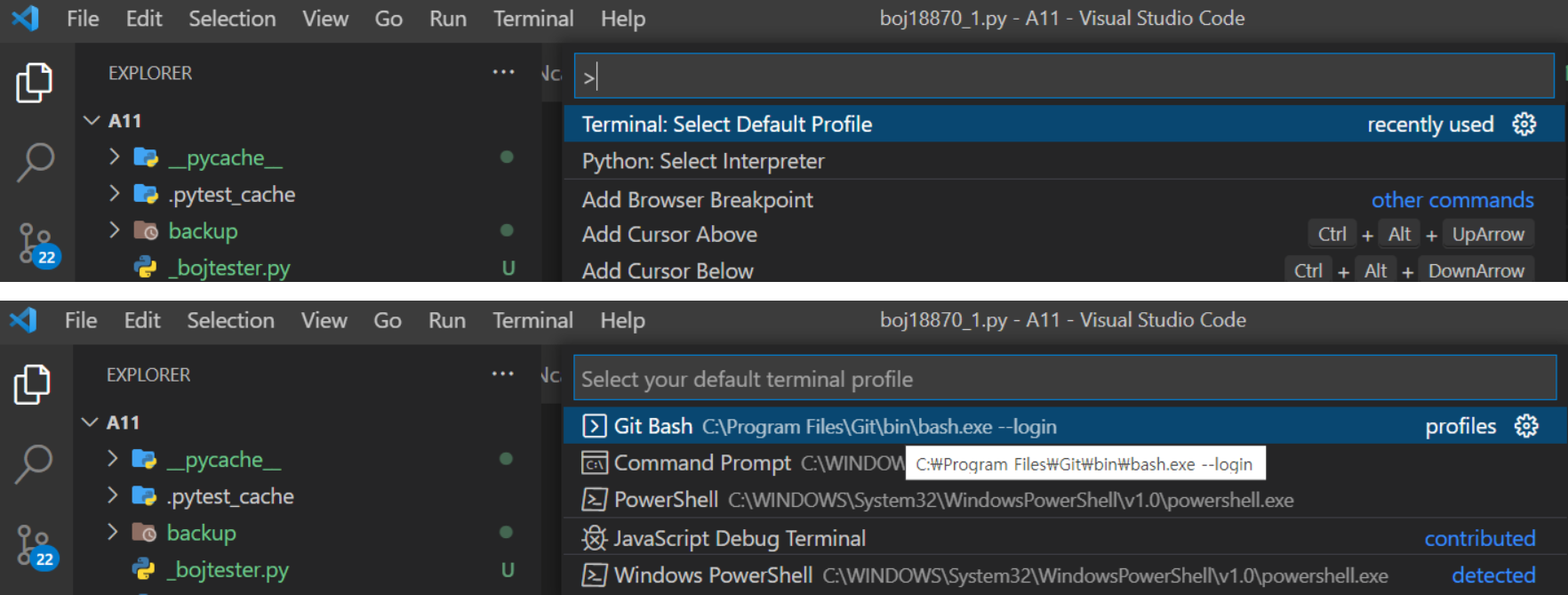This screenshot has height=595, width=1568.
Task: Collapse A11 root folder in the command palette window
Action: [92, 120]
